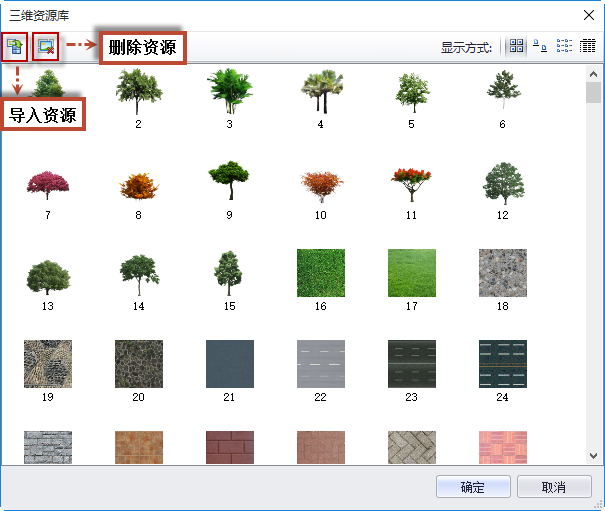Viewport: 605px width, 511px height.
Task: Switch to details table display mode
Action: (x=588, y=46)
